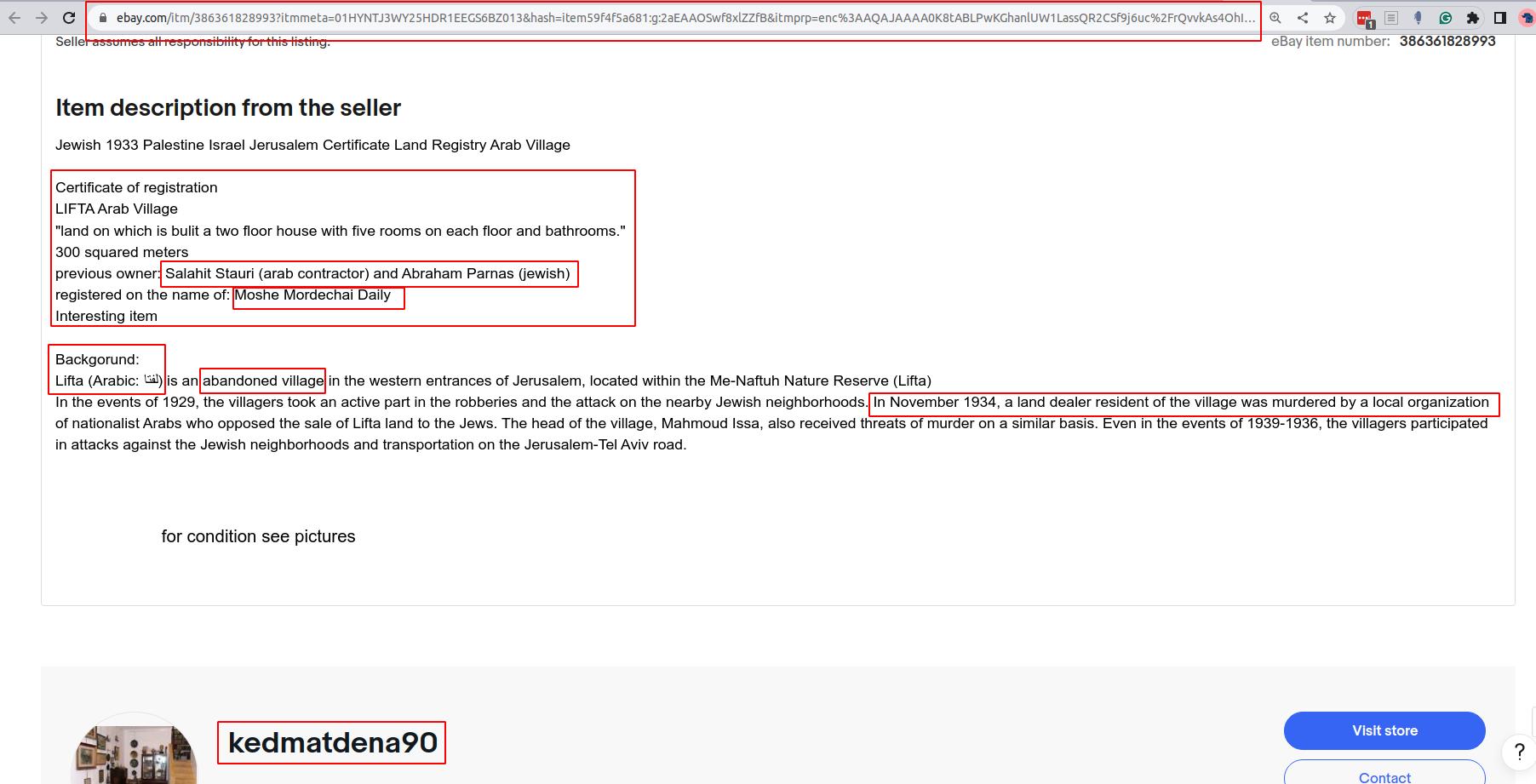This screenshot has width=1536, height=784.
Task: Contact the seller kedmatdena90
Action: point(1384,775)
